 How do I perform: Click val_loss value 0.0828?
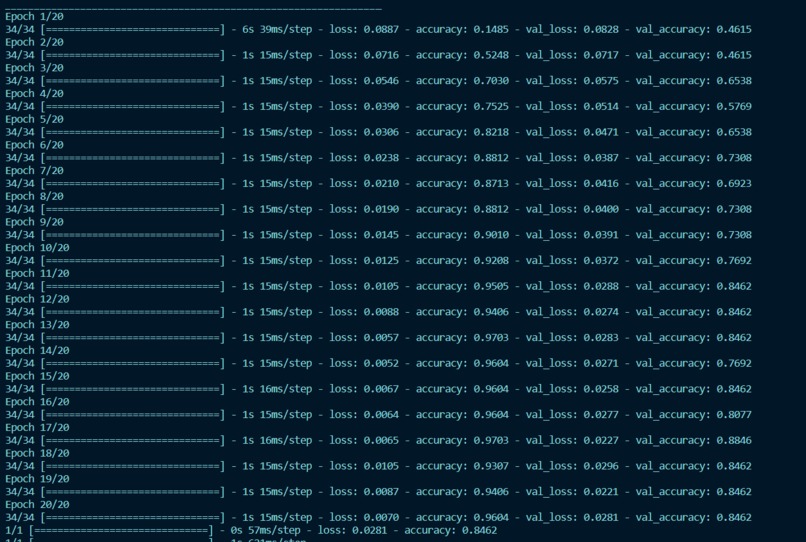(x=601, y=29)
